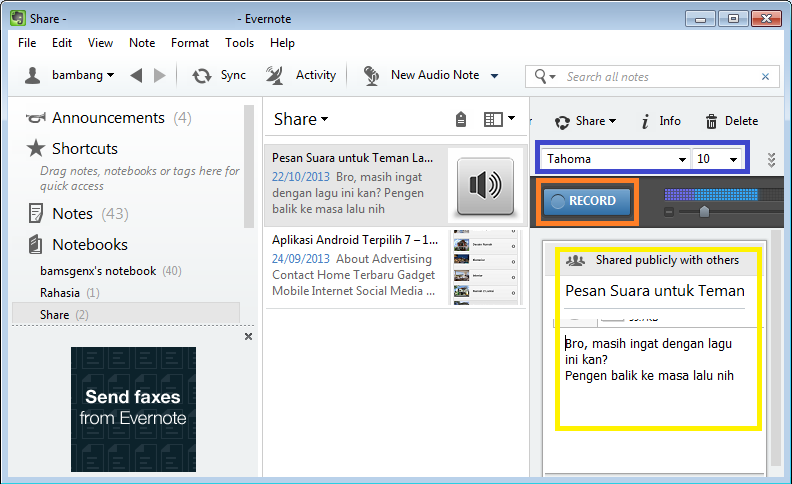
Task: Click the Notes page icon in the sidebar
Action: click(35, 213)
